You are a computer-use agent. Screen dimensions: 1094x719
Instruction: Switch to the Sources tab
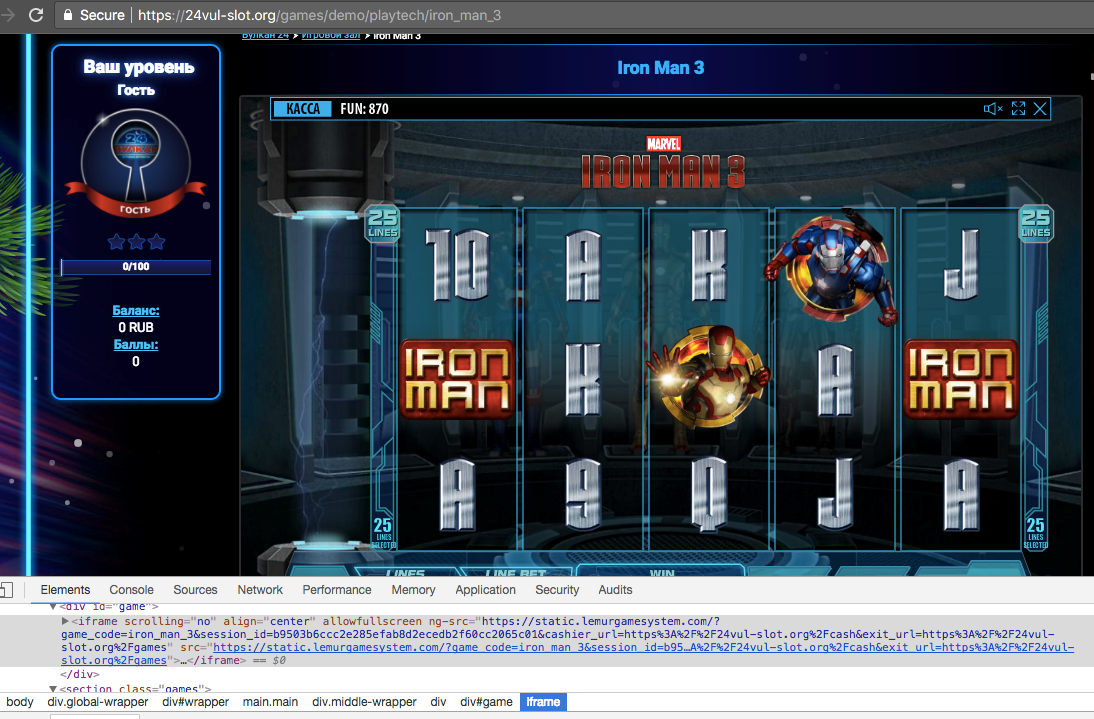195,590
